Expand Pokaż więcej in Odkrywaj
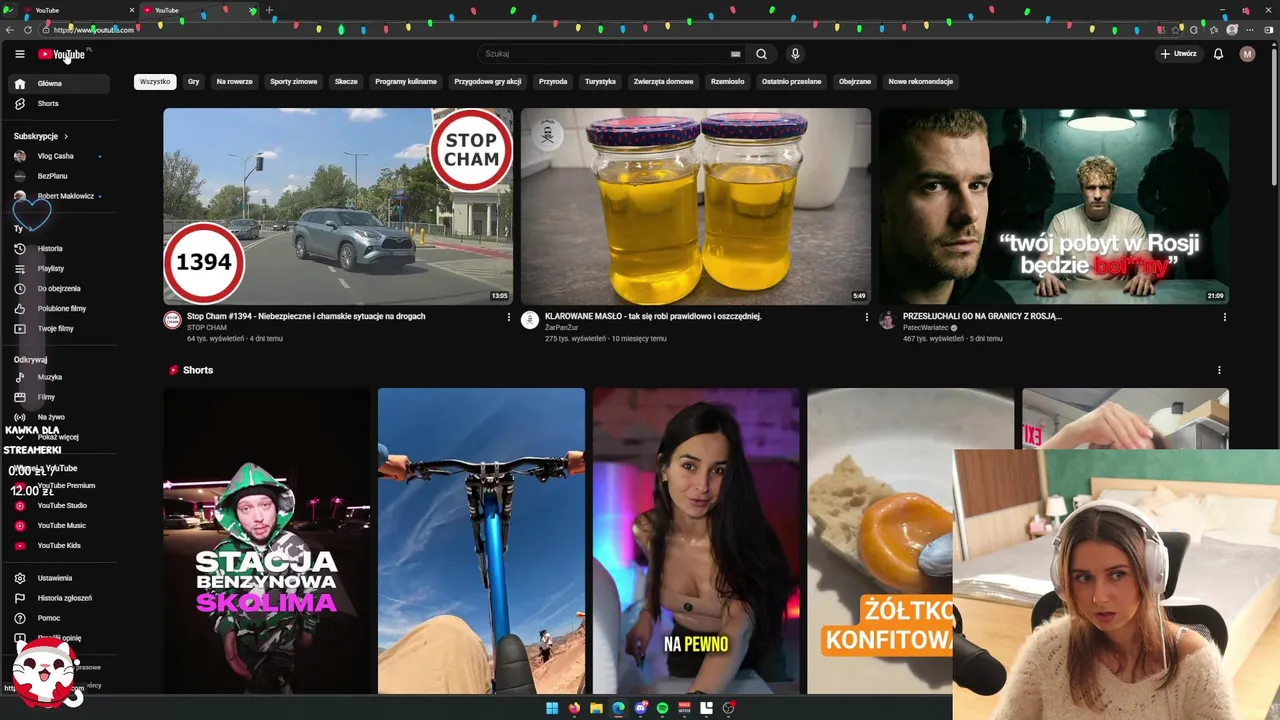 [58, 437]
